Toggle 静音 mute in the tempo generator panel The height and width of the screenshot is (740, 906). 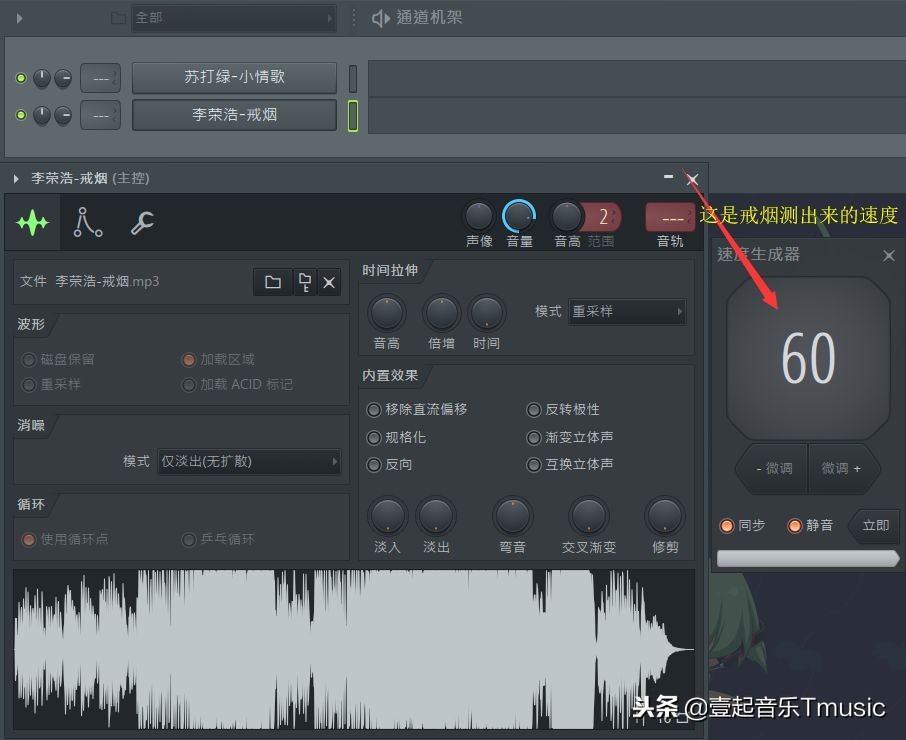click(795, 525)
